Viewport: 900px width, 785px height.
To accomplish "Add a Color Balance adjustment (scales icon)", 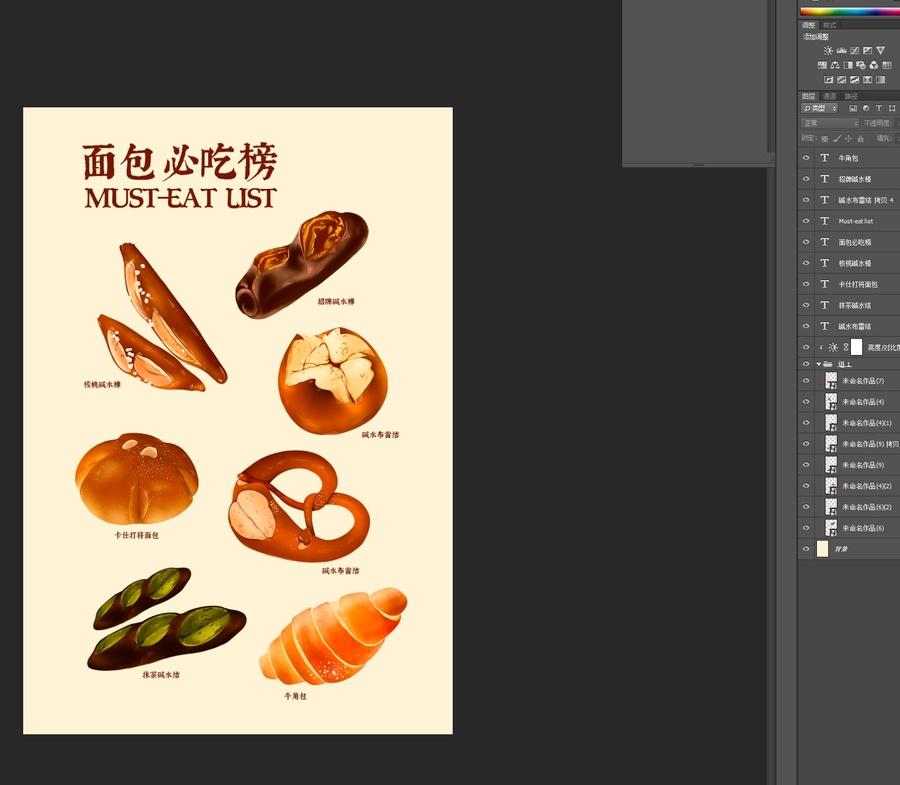I will (x=835, y=65).
